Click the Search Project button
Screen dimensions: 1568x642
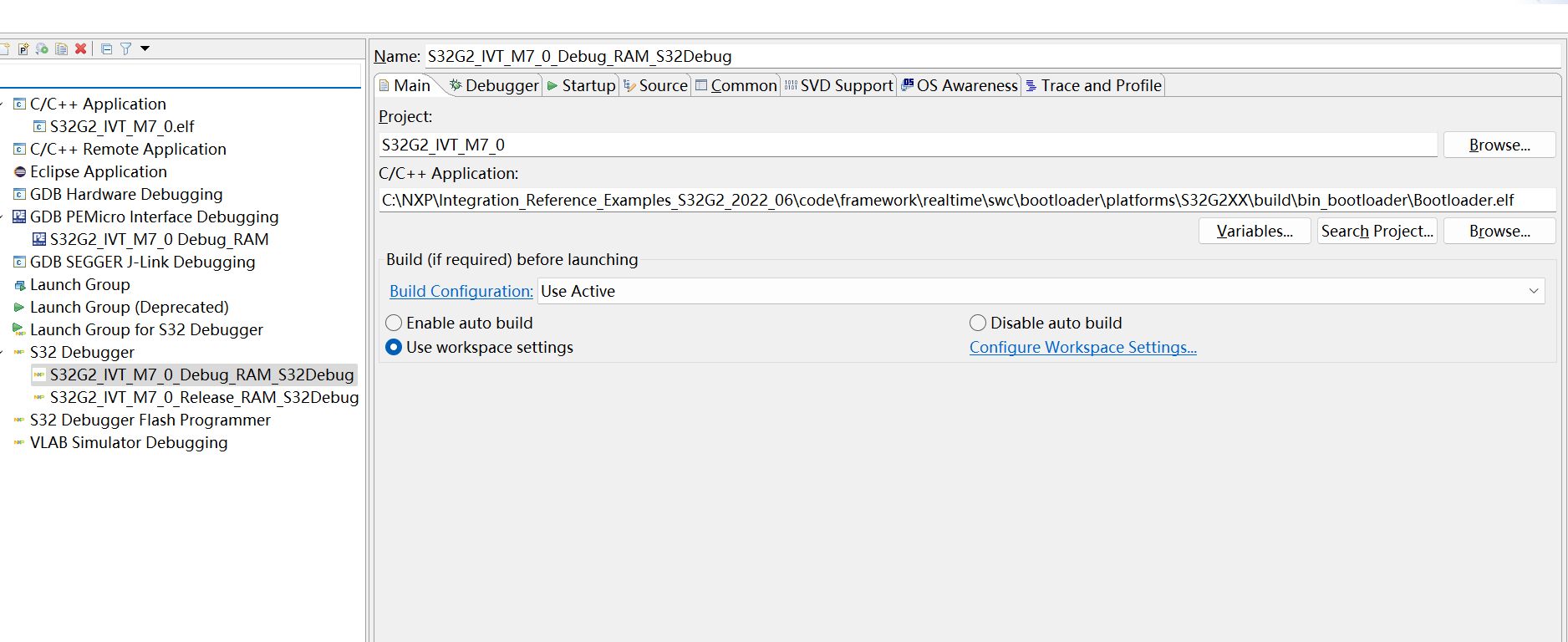point(1377,231)
